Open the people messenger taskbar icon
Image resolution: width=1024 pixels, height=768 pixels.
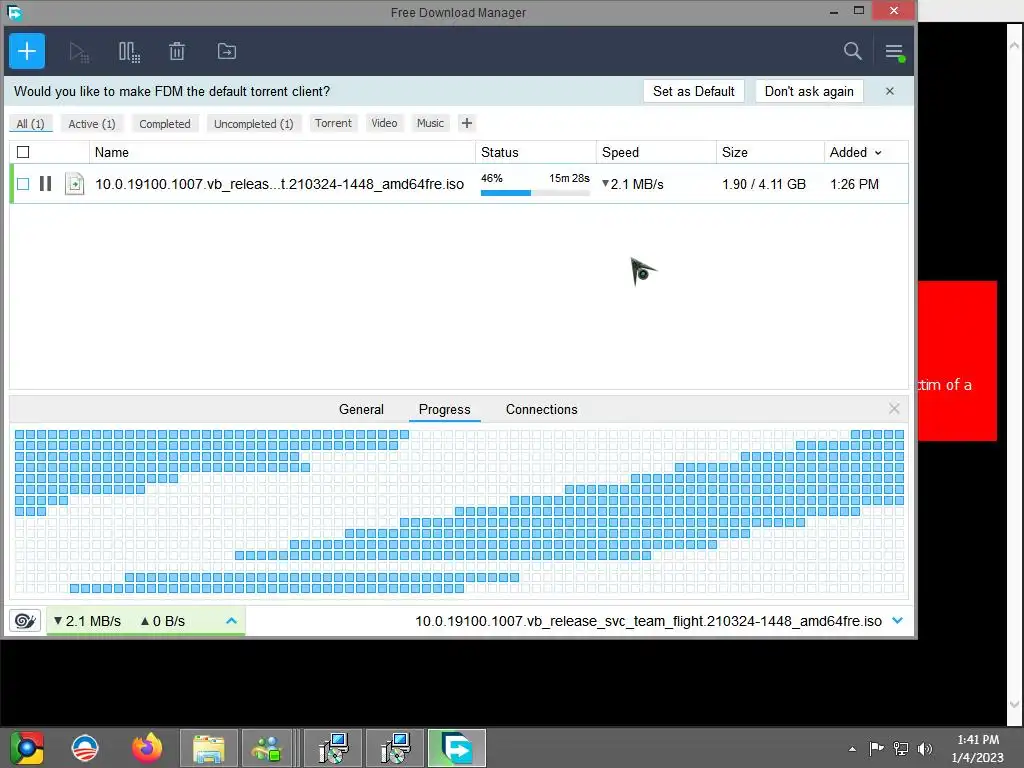266,748
